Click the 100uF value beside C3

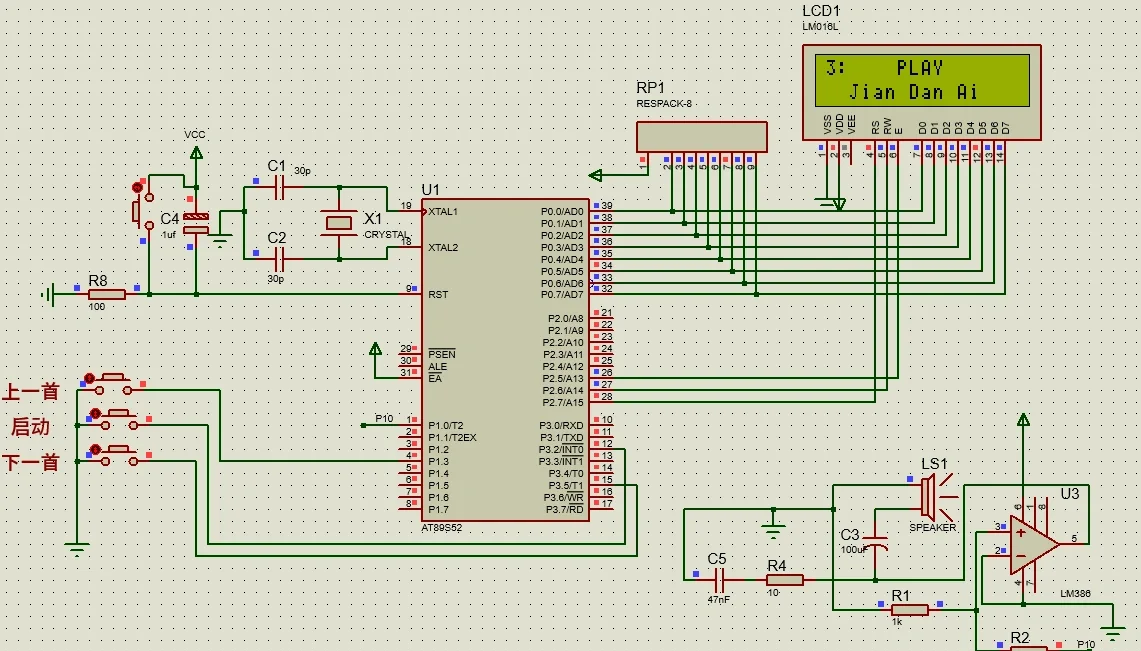853,550
